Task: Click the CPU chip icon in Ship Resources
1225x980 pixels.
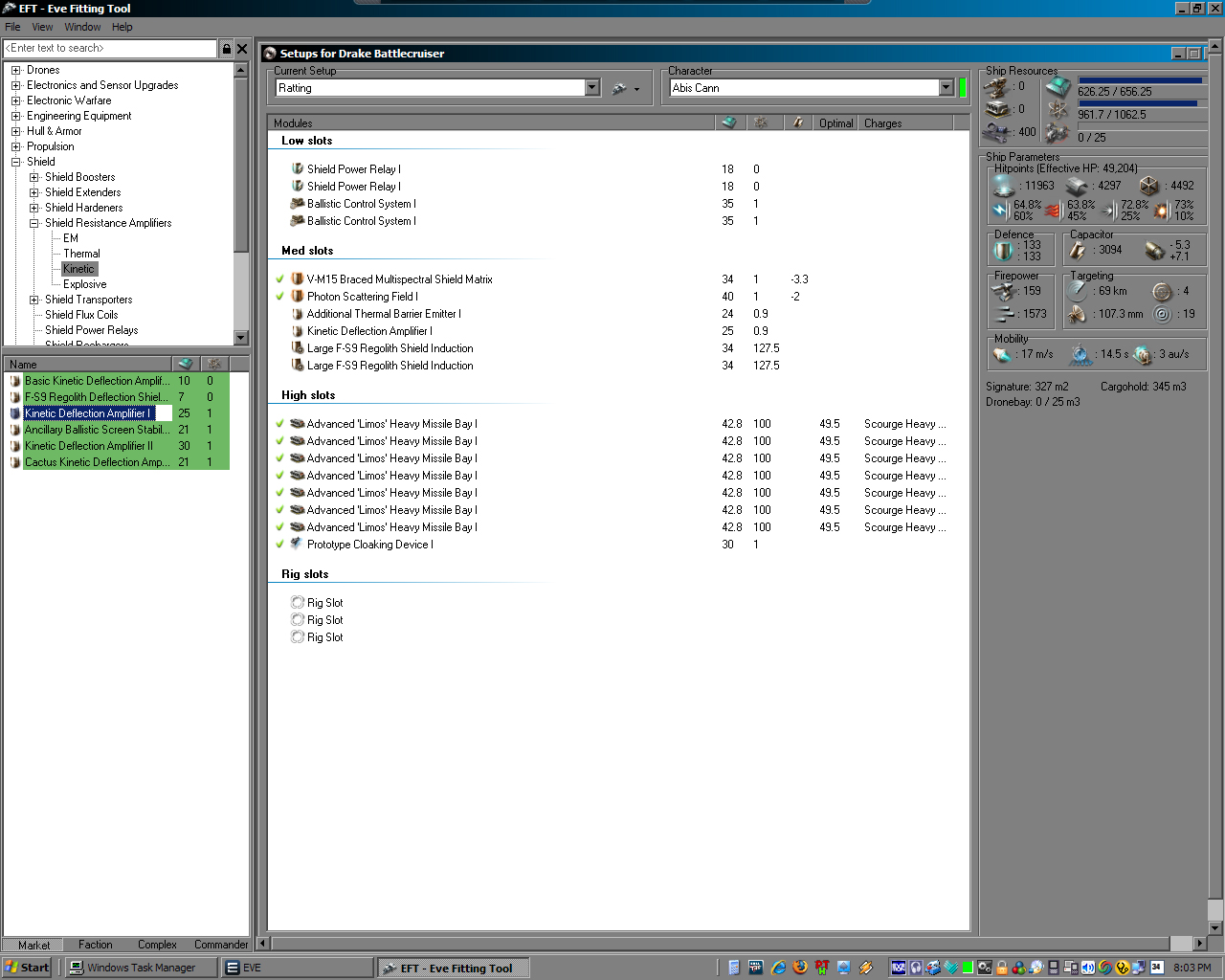Action: click(x=1058, y=87)
